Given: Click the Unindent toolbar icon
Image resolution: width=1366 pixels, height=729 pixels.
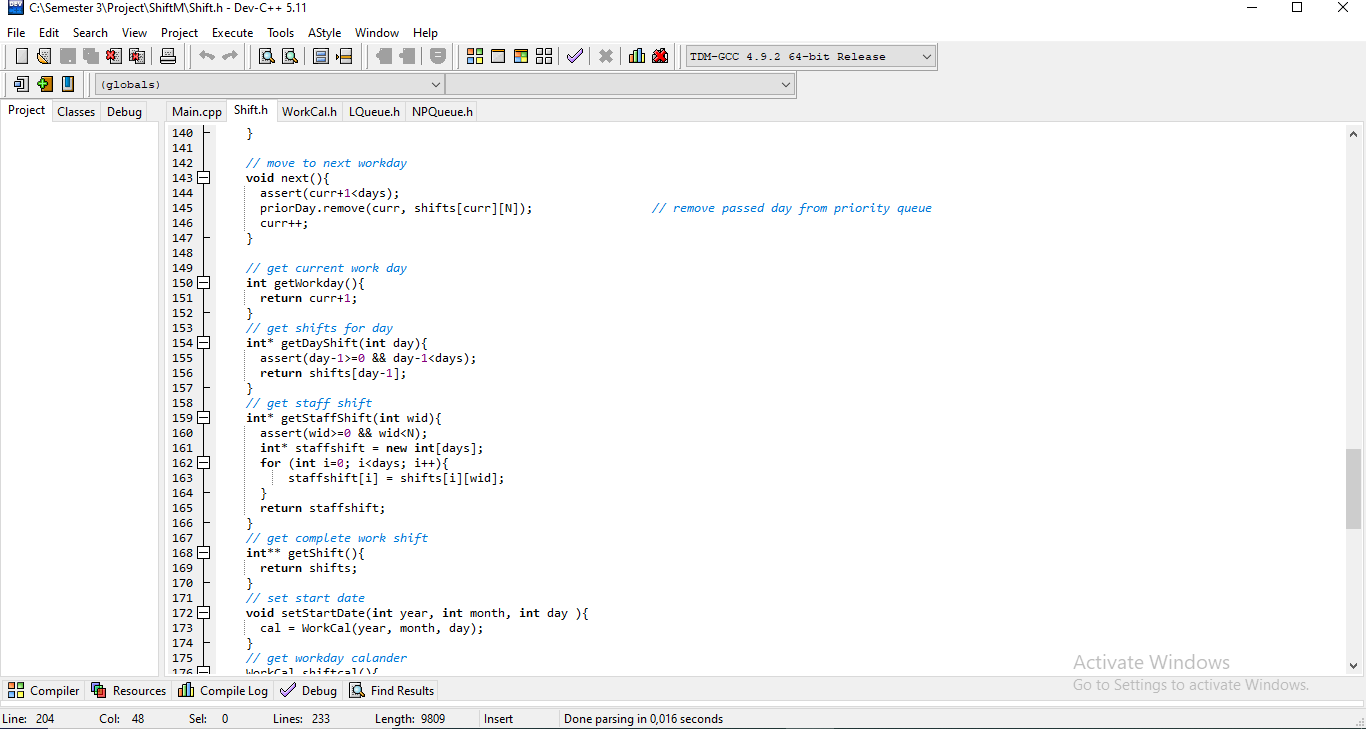Looking at the screenshot, I should (407, 56).
